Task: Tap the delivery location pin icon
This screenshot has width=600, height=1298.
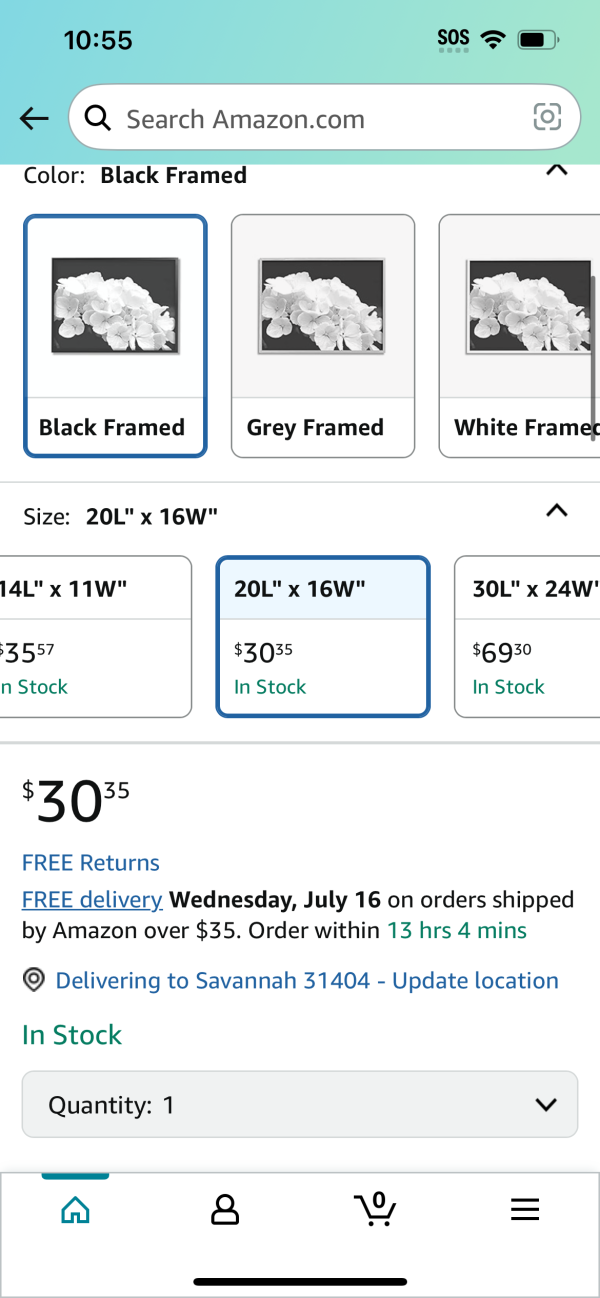Action: (34, 981)
